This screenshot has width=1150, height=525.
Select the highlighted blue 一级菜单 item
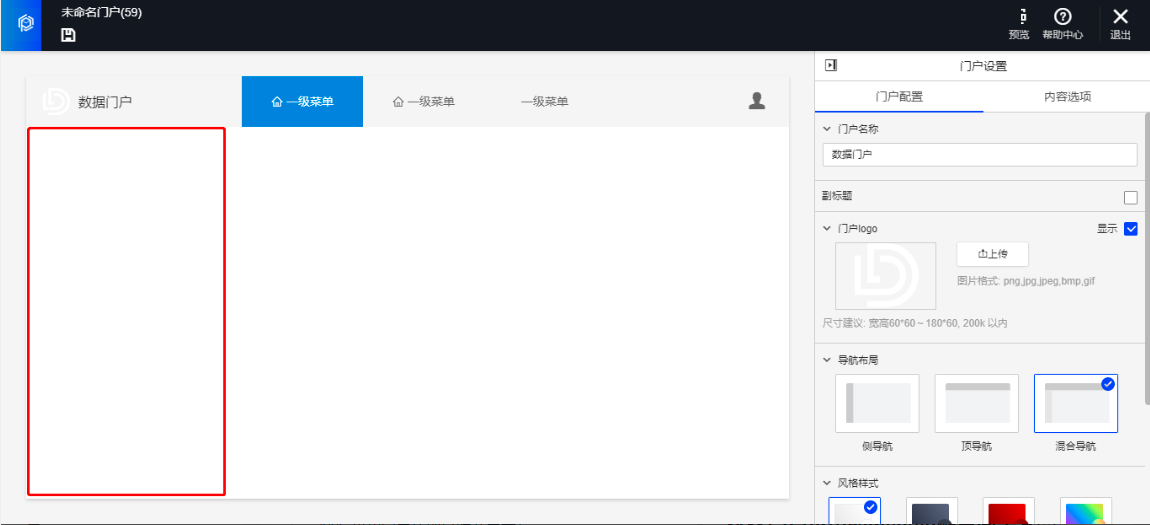[x=302, y=101]
